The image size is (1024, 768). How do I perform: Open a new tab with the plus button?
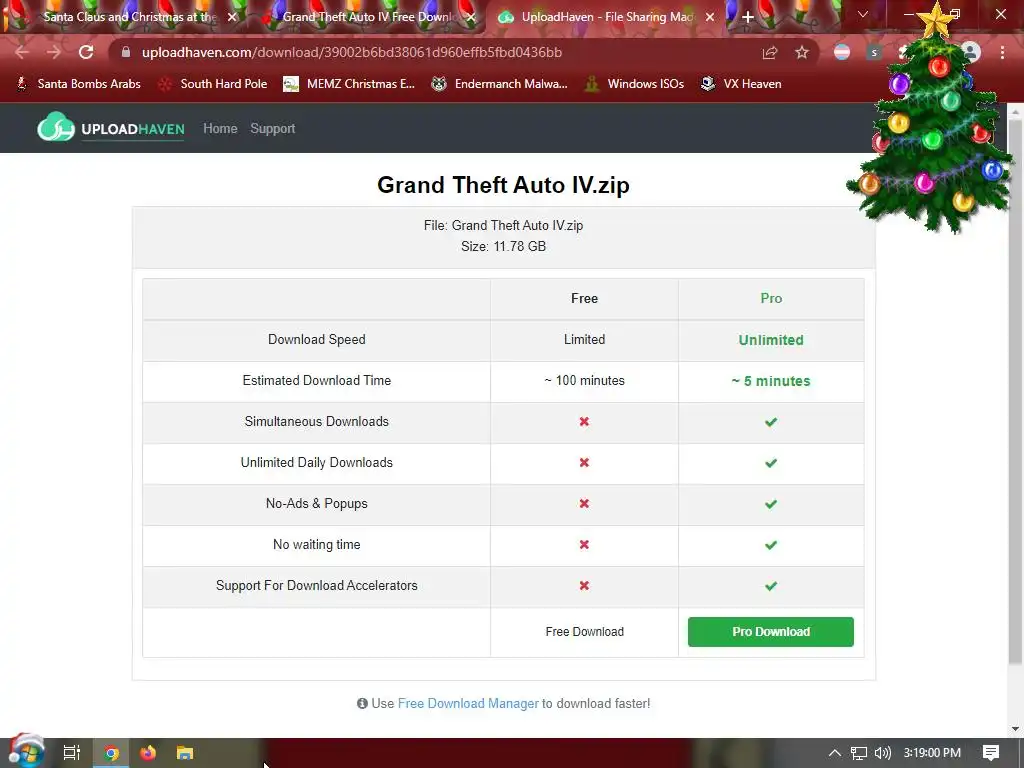tap(748, 17)
